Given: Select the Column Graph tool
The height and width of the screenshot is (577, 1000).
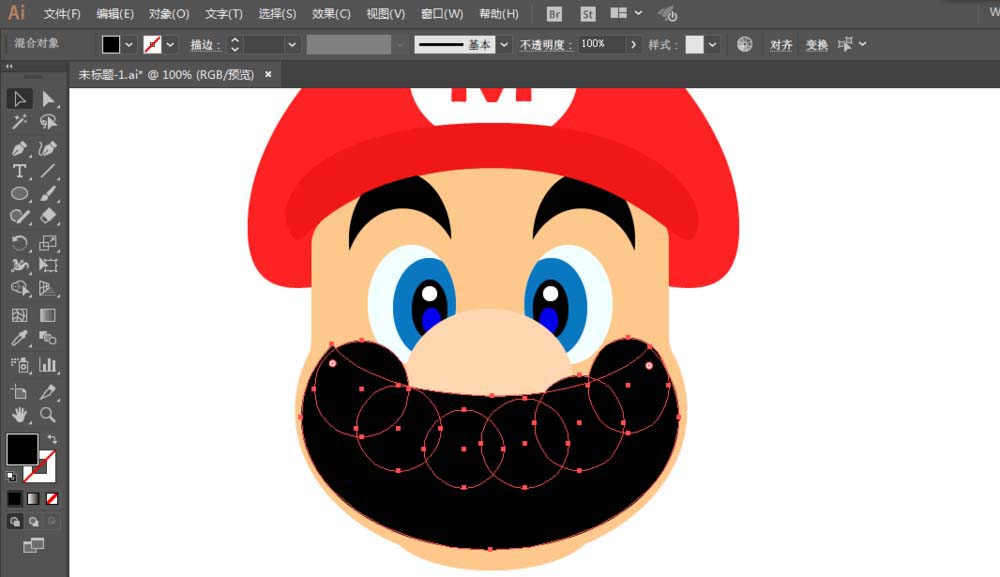Looking at the screenshot, I should click(x=48, y=365).
